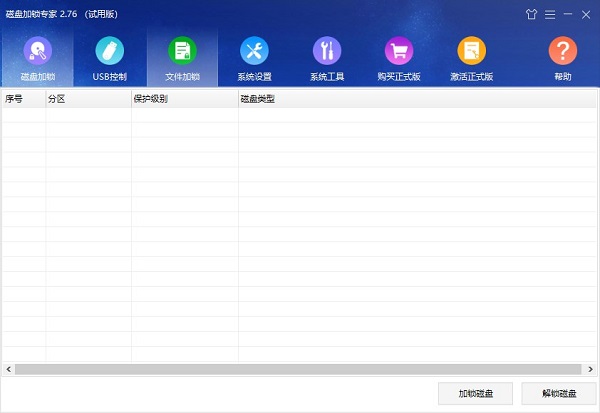Open 帮助 help
600x413 pixels.
coord(562,57)
